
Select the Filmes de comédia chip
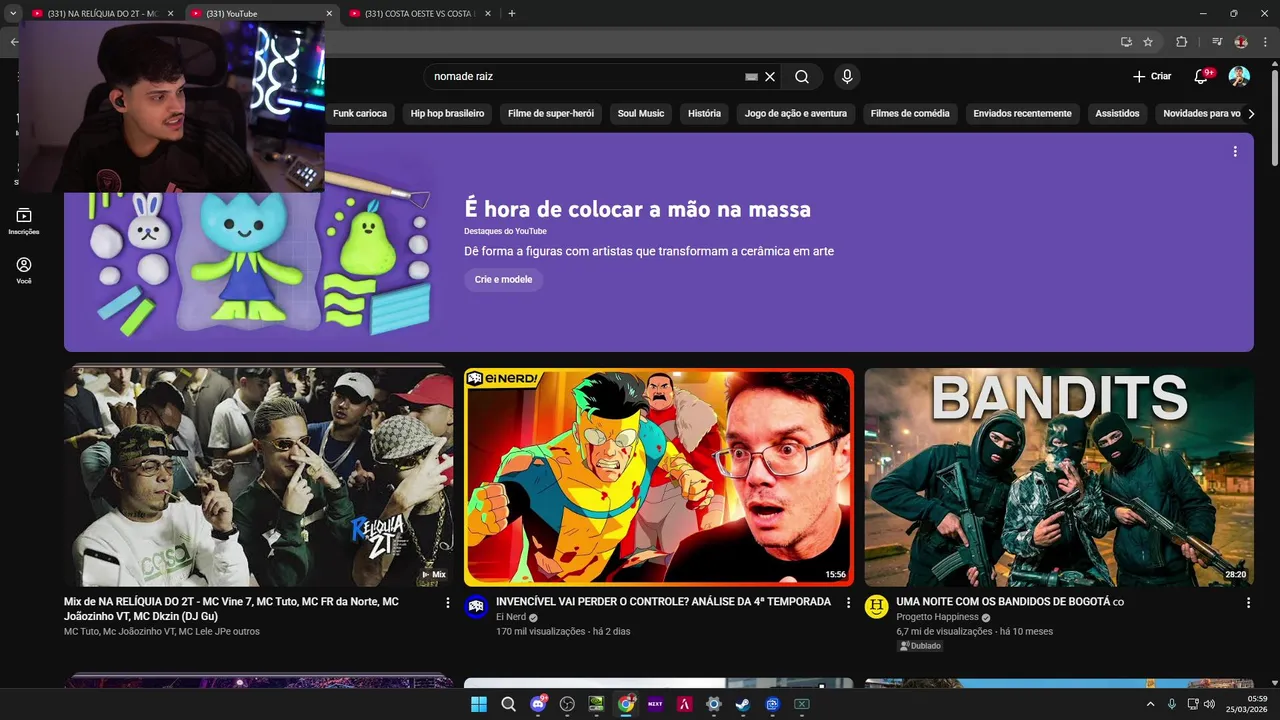(x=910, y=114)
